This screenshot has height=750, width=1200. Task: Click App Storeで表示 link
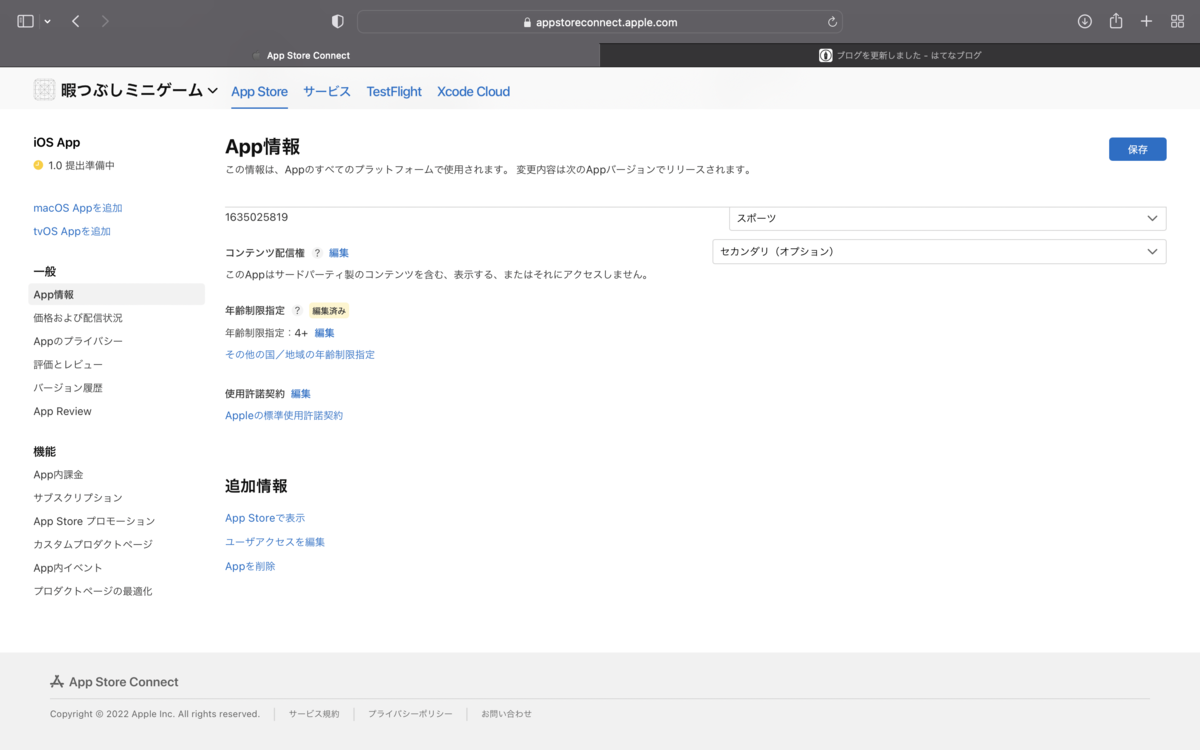[265, 518]
